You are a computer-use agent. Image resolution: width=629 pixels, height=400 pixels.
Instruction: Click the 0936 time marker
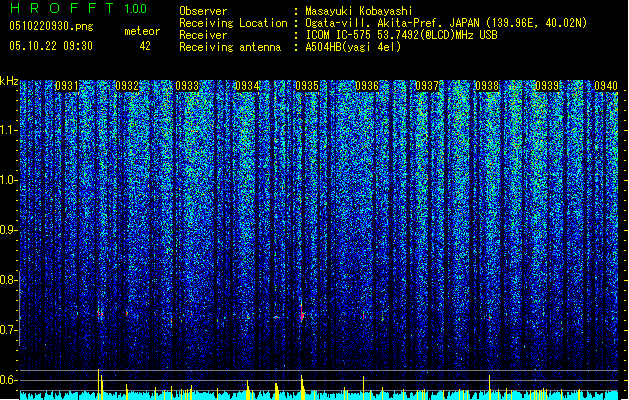[x=367, y=86]
